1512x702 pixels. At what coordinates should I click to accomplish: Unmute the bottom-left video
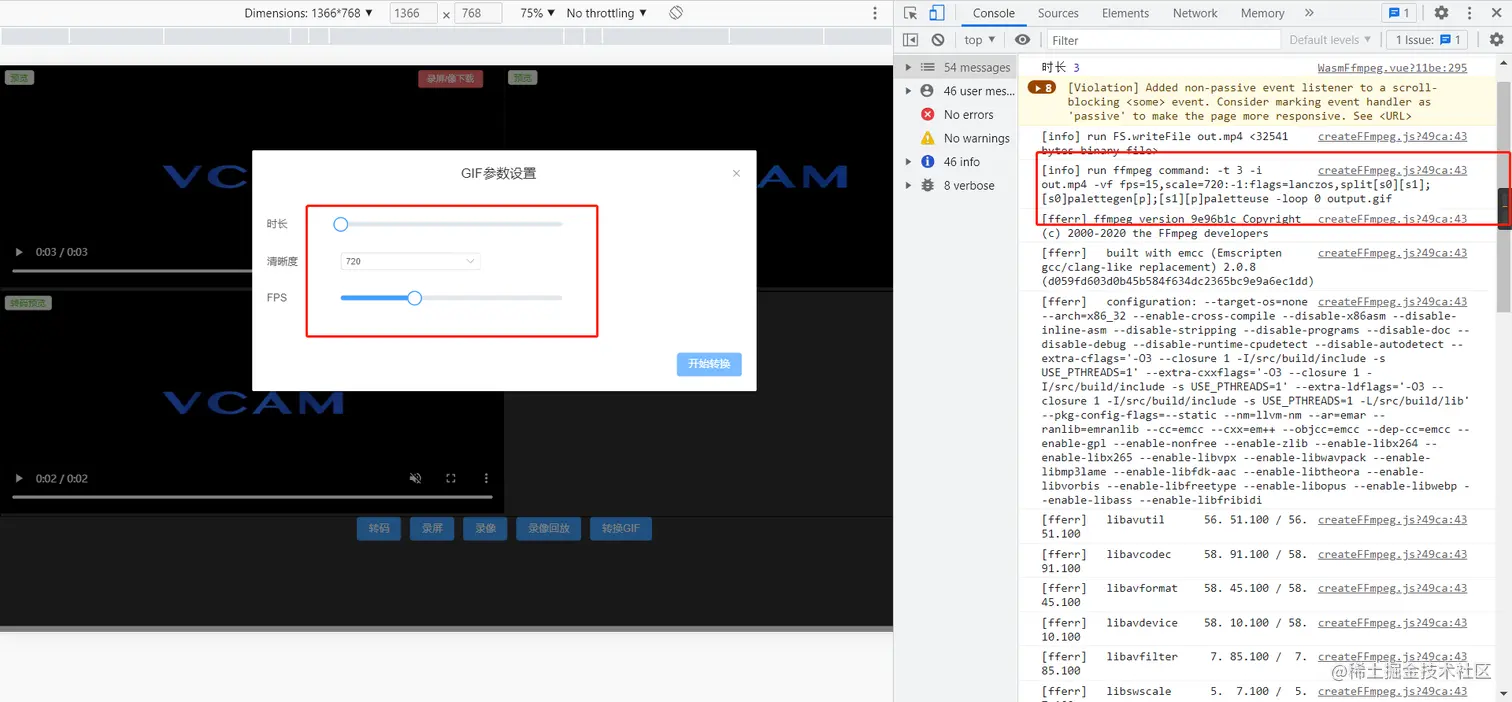415,478
